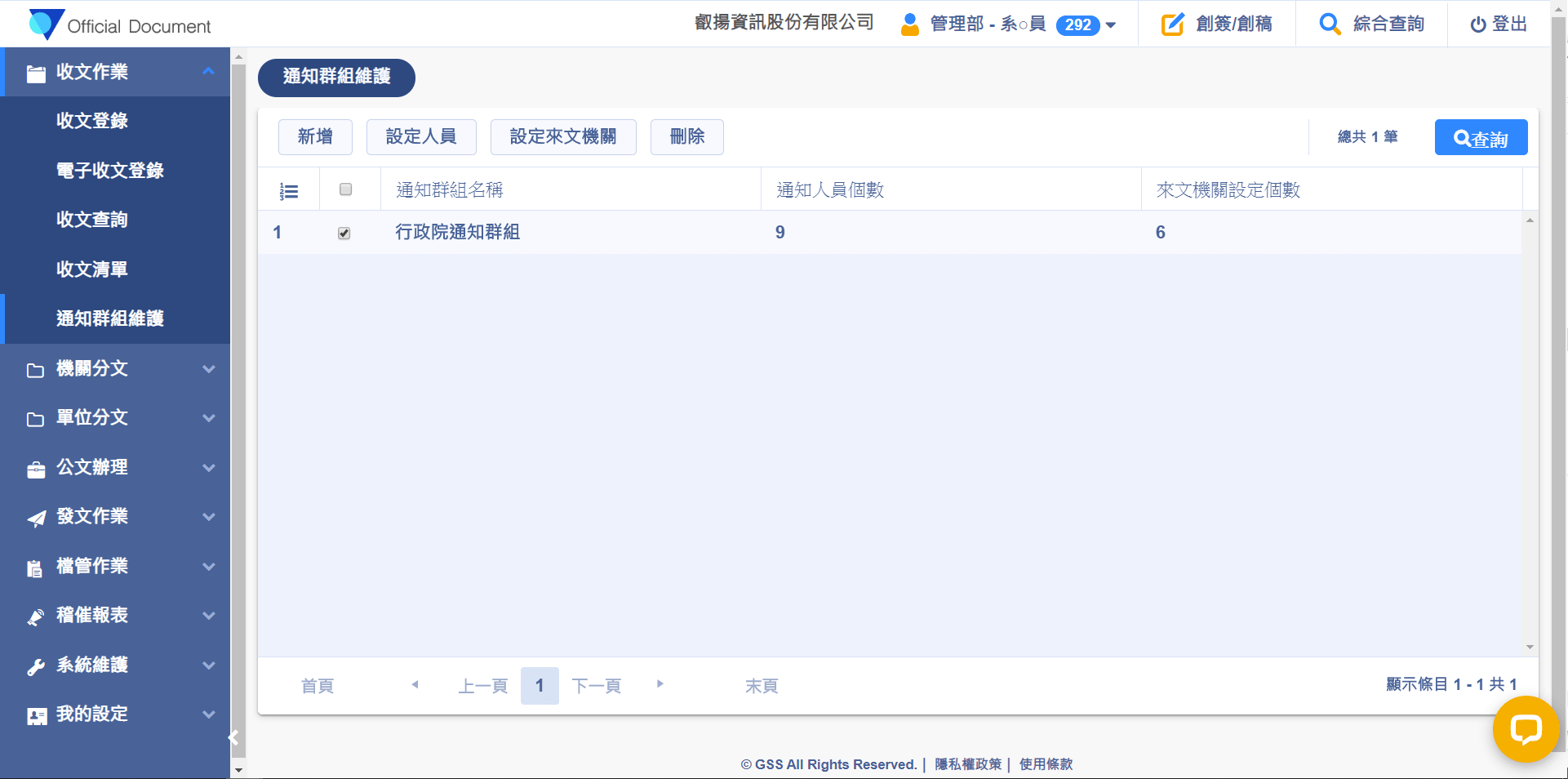Click the blue 查詢 search button
The image size is (1568, 779).
[1481, 138]
